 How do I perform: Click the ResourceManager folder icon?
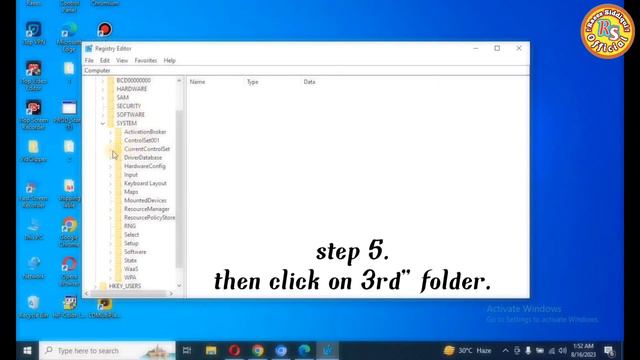coord(119,209)
